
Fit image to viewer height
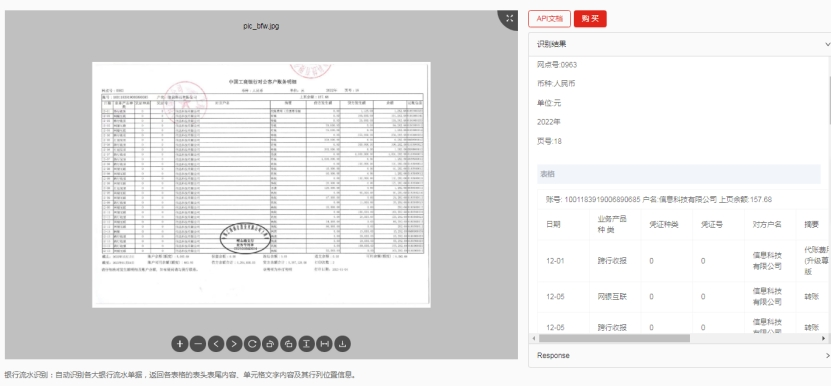306,344
